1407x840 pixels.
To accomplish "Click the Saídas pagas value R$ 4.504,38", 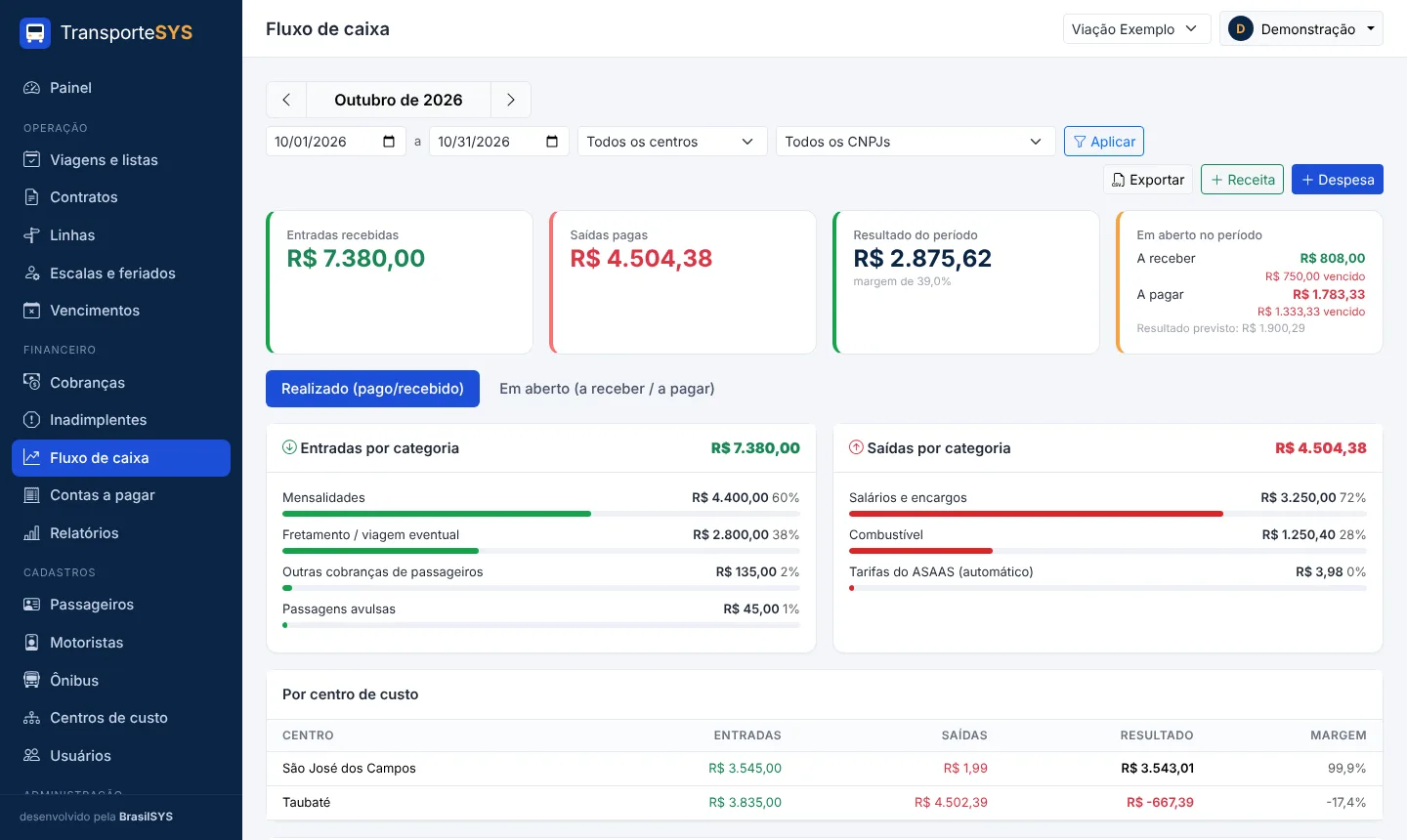I will (x=641, y=259).
